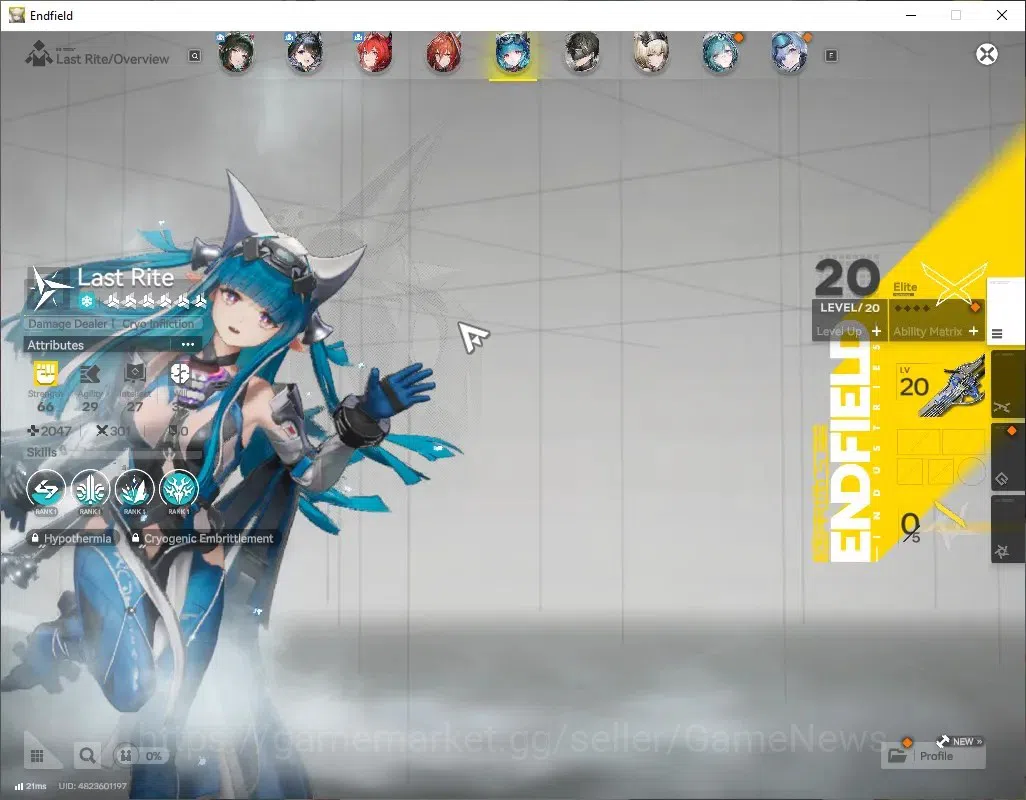Click the Last Rite/Overview breadcrumb icon
The height and width of the screenshot is (800, 1026).
point(38,54)
